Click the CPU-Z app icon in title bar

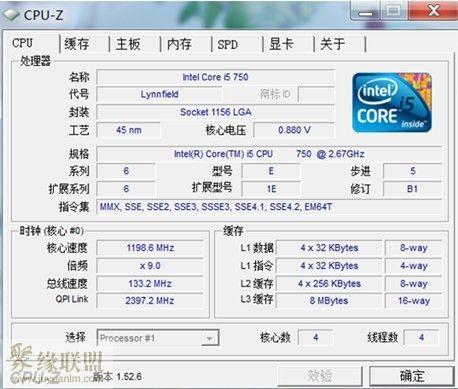(11, 14)
